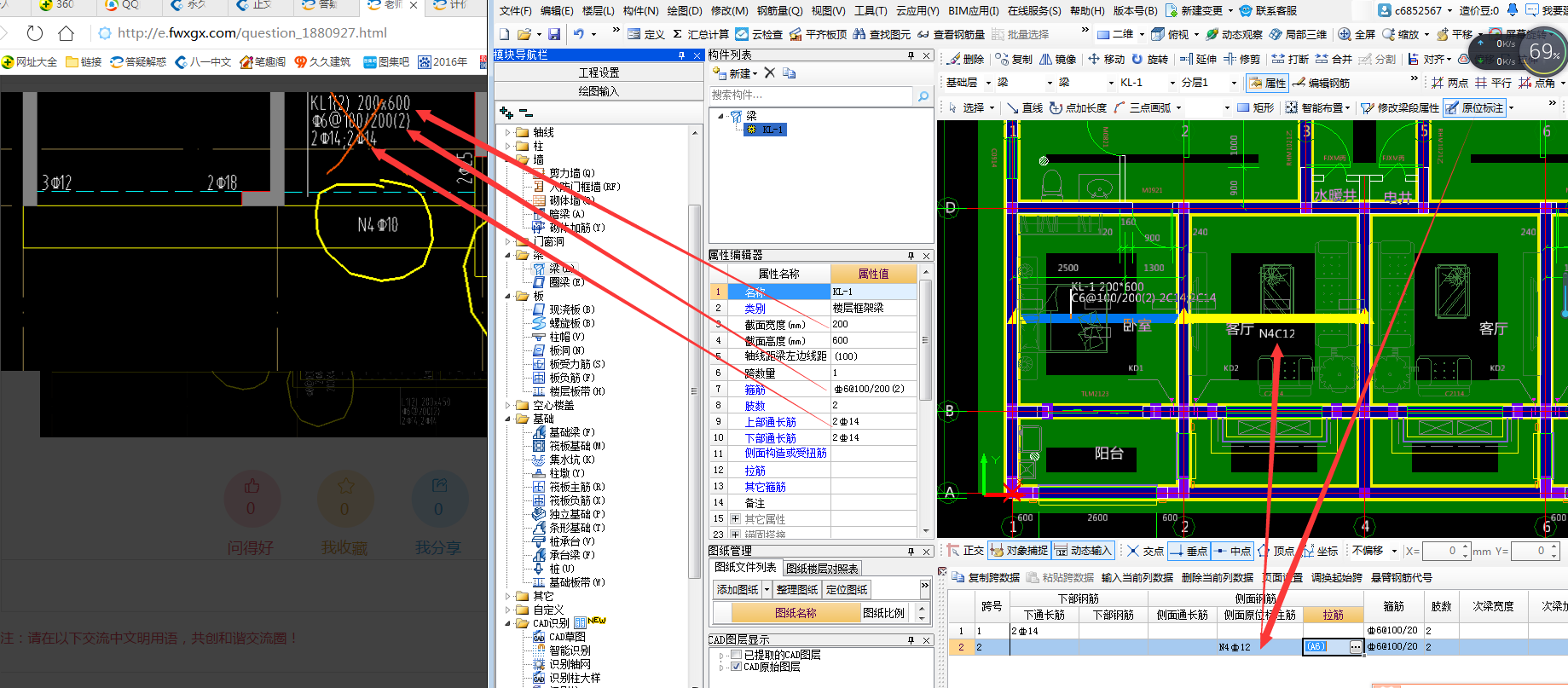The height and width of the screenshot is (688, 1568).
Task: Toggle the 属性 properties panel button
Action: (x=1266, y=83)
